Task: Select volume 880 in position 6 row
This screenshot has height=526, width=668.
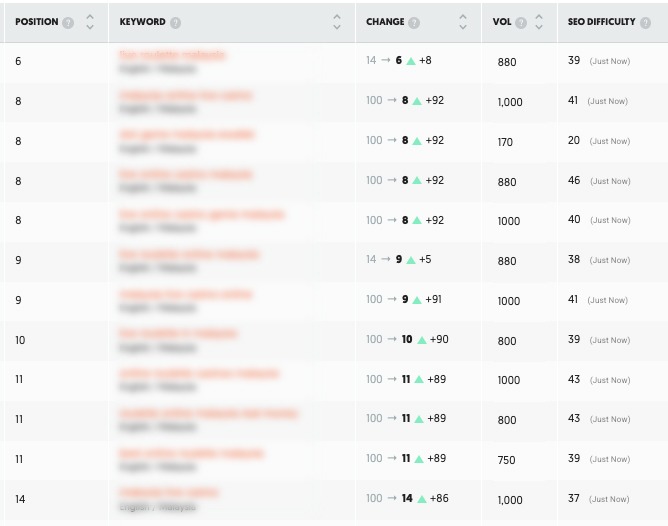Action: [x=507, y=63]
